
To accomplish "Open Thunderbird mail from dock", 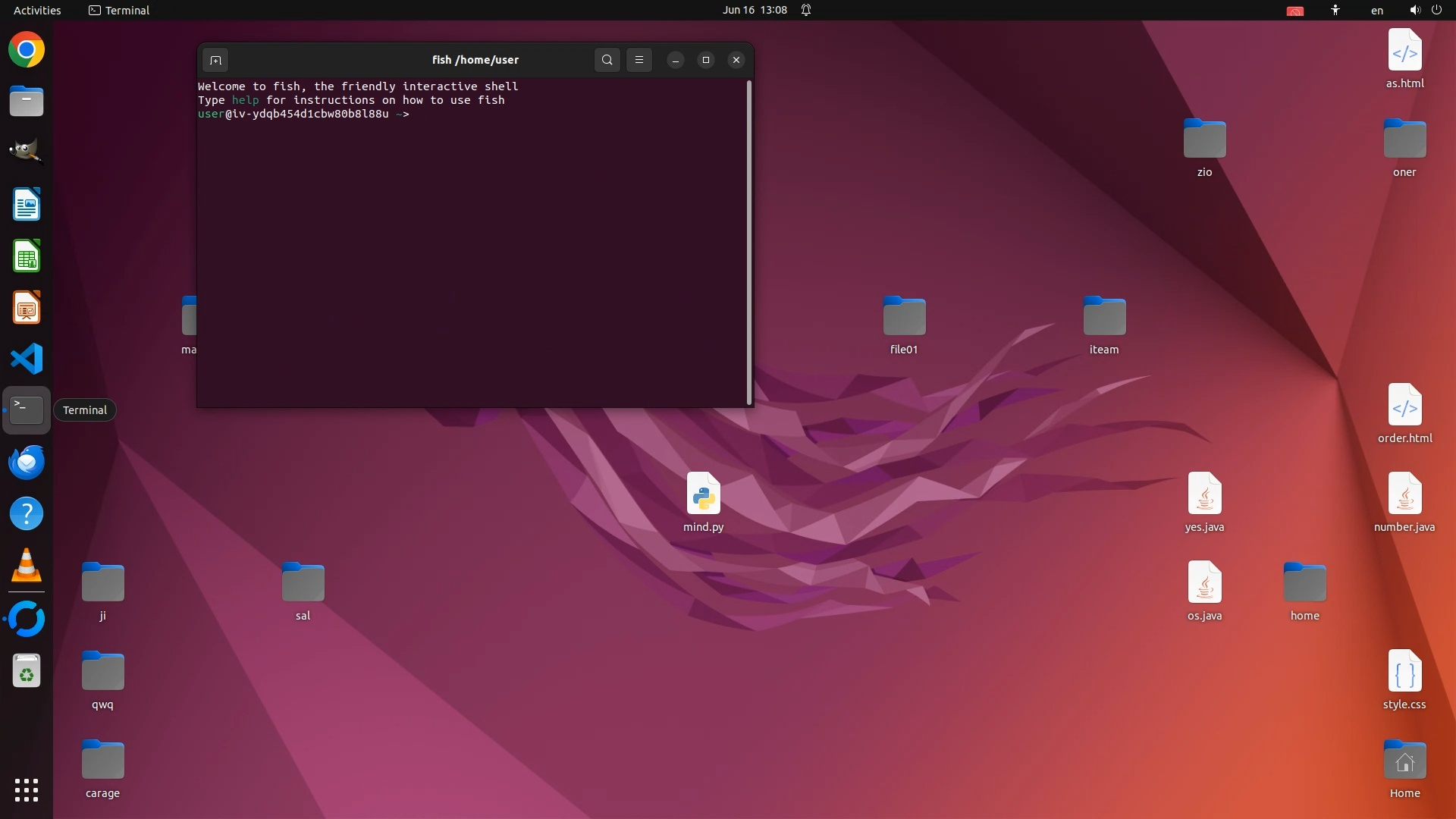I will 27,462.
